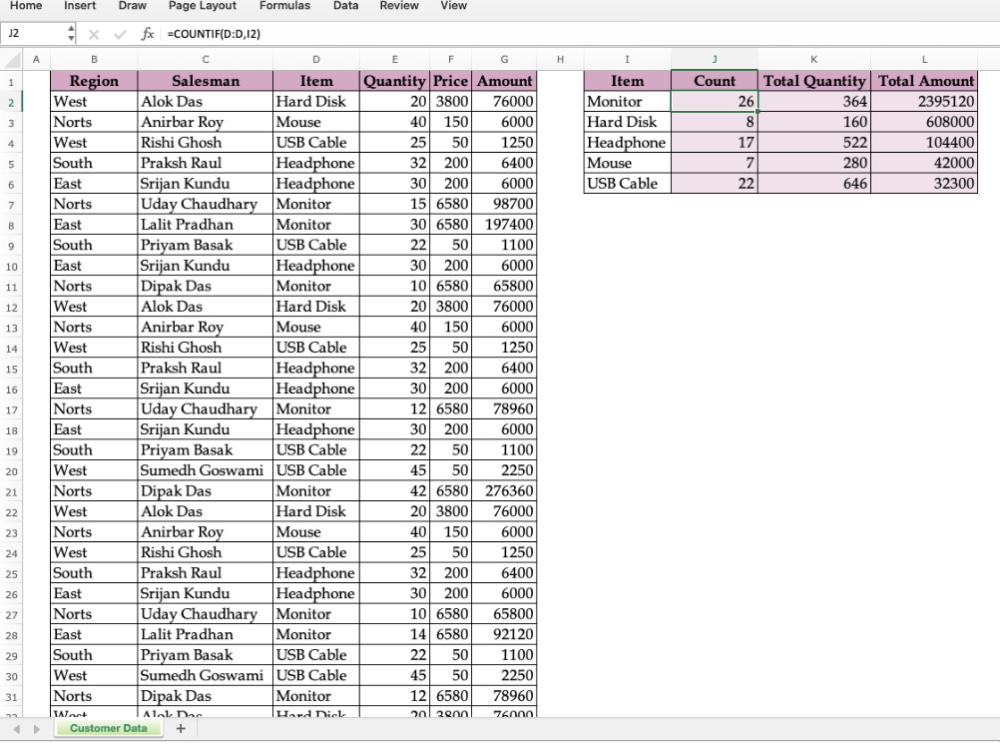Open the Name Box dropdown arrows
The height and width of the screenshot is (750, 1000).
[71, 33]
